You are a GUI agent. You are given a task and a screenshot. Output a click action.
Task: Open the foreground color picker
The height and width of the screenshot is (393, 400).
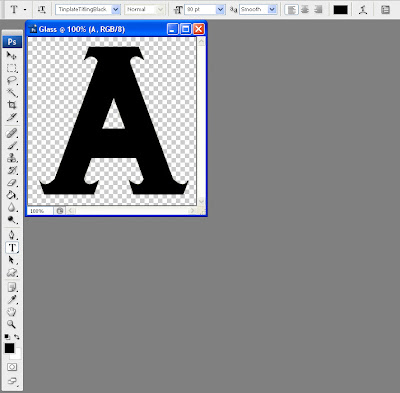(9, 348)
